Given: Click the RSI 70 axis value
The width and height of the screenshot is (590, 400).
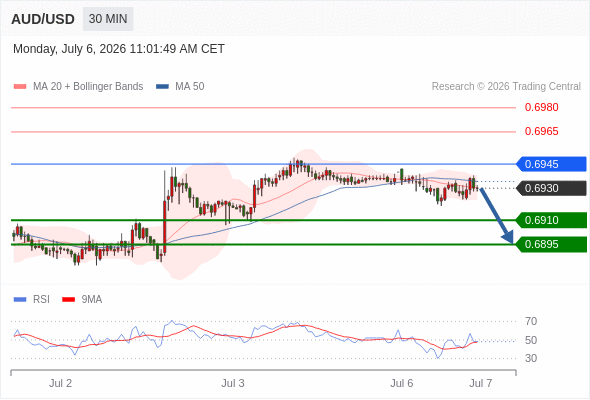Looking at the screenshot, I should click(531, 321).
